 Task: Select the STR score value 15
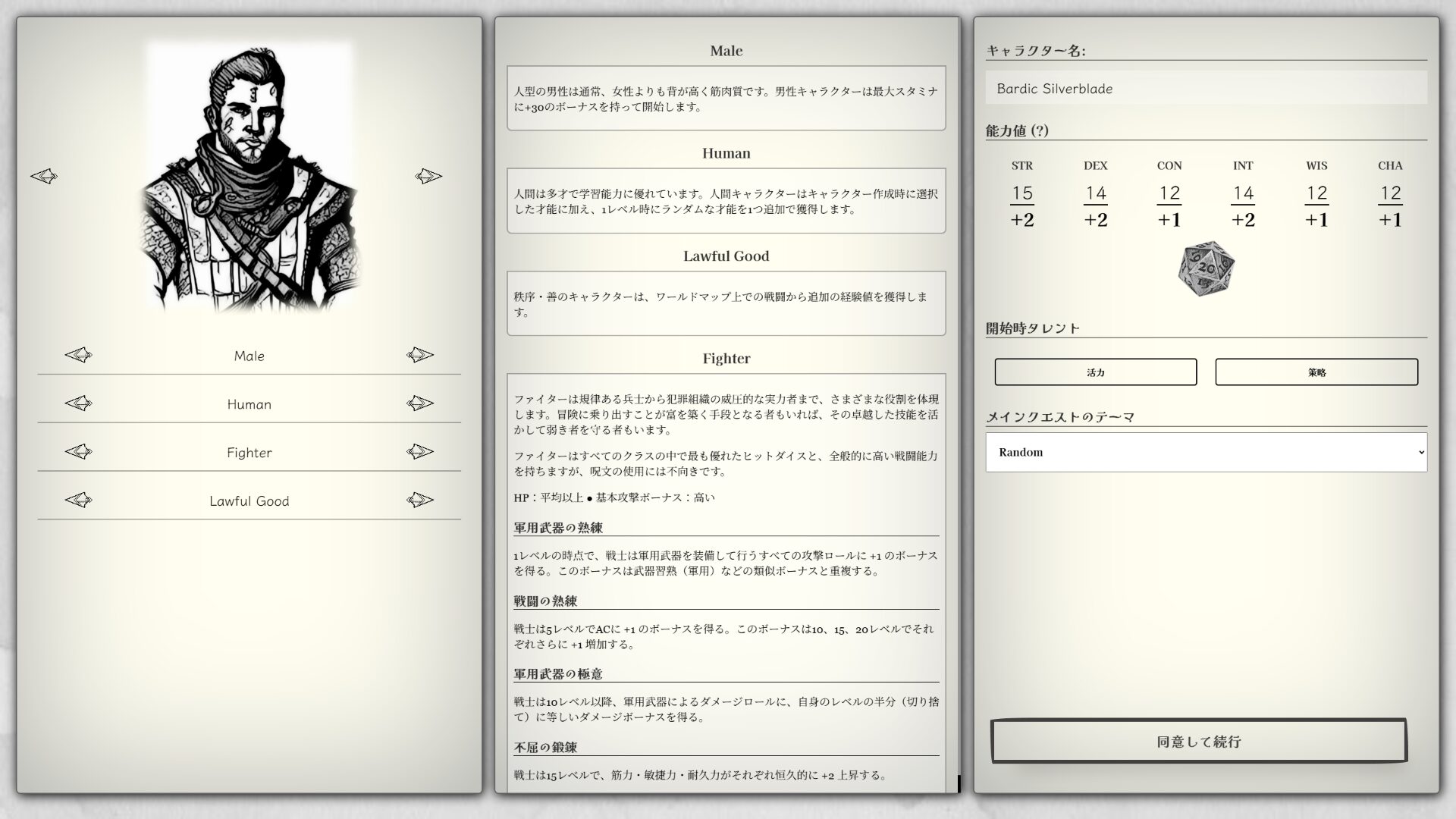coord(1021,193)
